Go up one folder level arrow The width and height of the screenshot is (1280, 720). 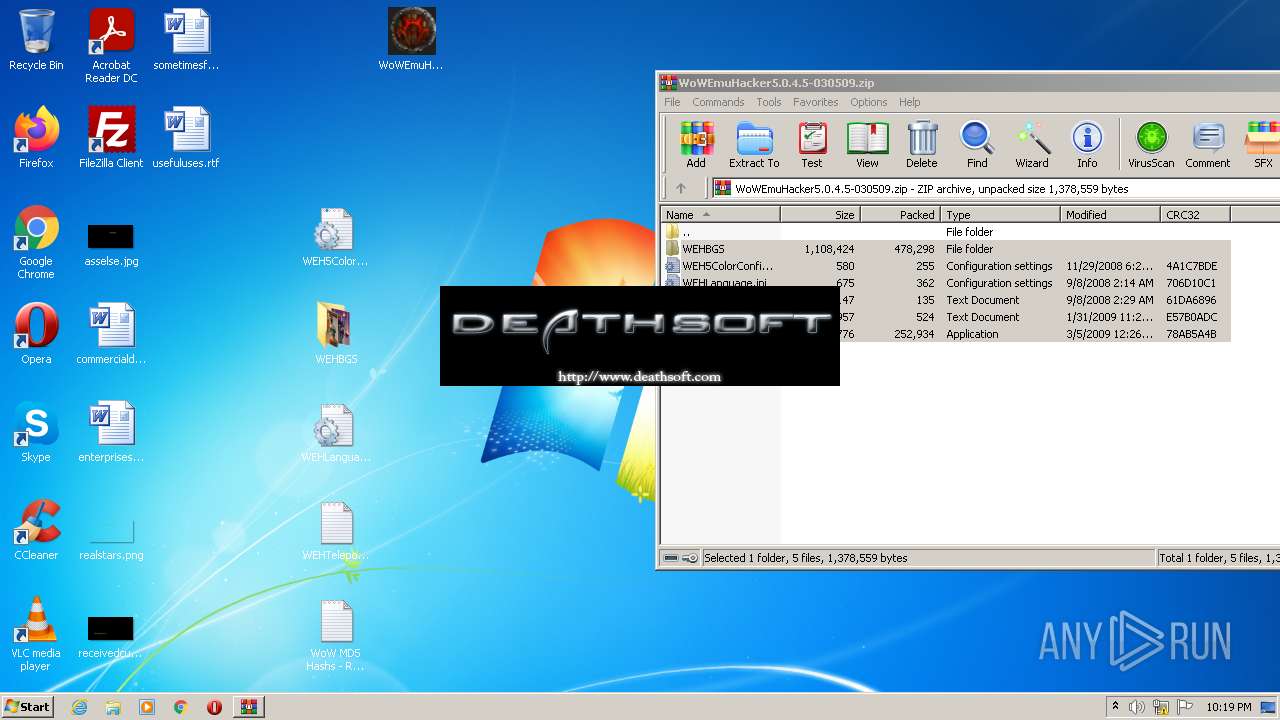pyautogui.click(x=681, y=188)
